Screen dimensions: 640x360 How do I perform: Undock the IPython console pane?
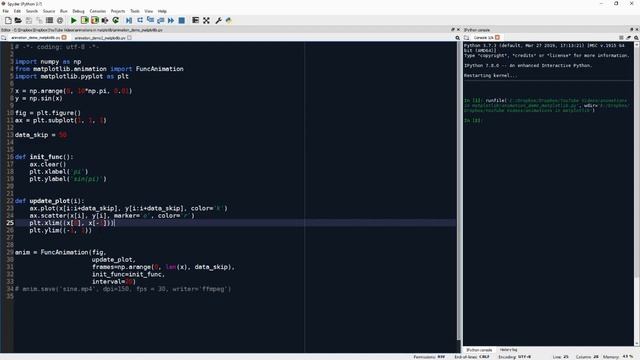pos(632,30)
